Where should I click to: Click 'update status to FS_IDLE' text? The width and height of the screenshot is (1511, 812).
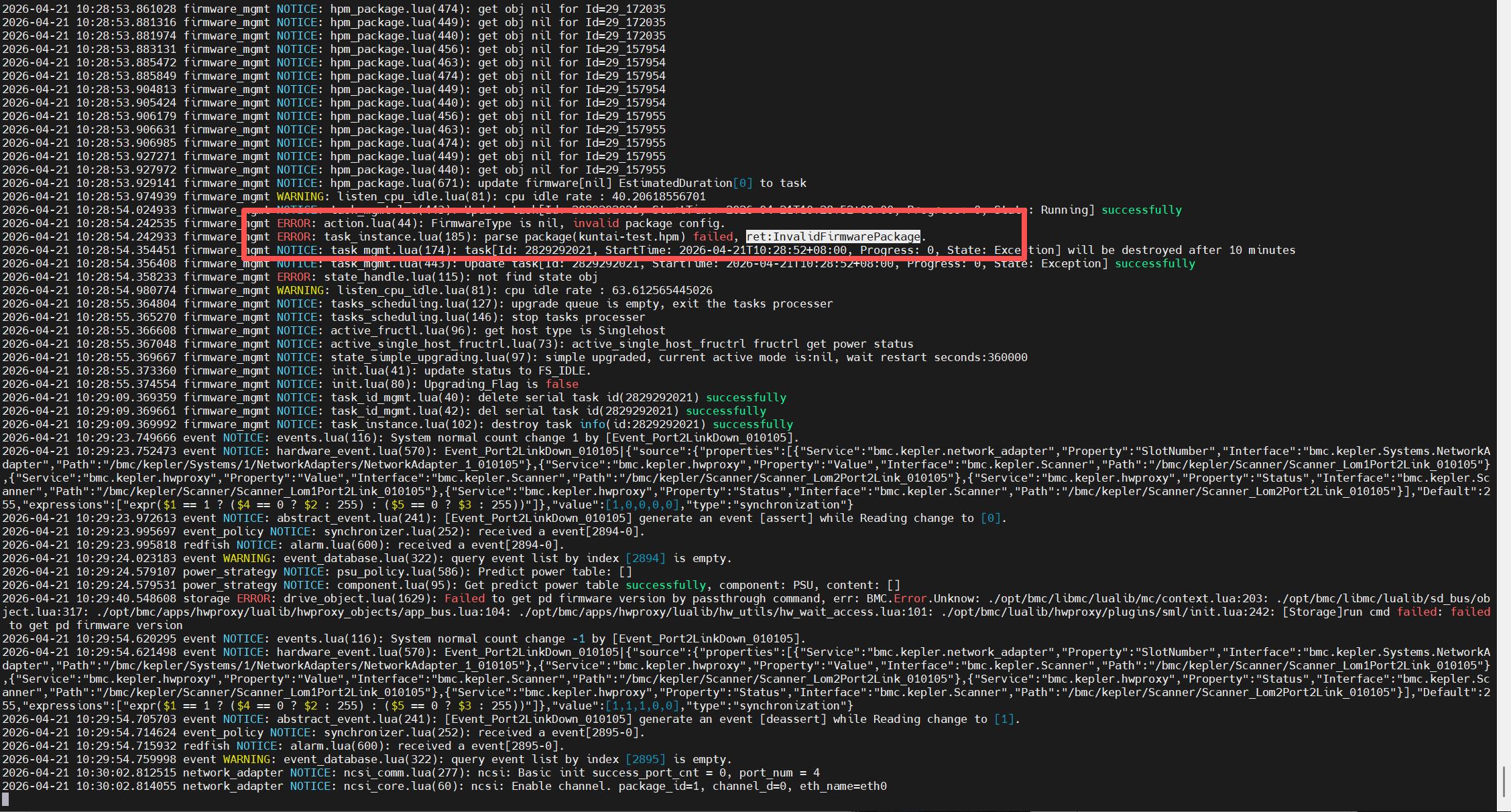click(x=507, y=370)
